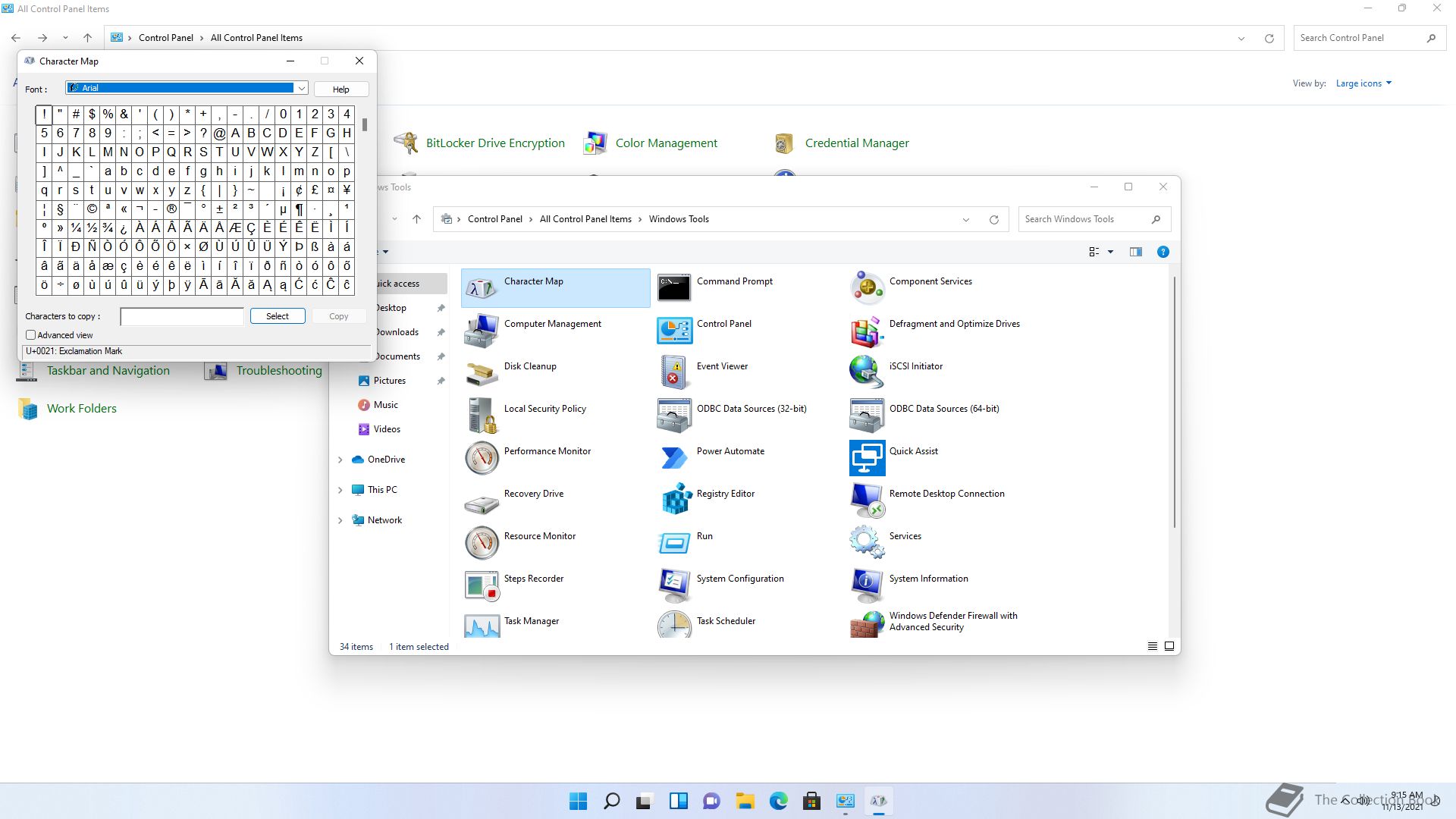Open Command Prompt icon
Viewport: 1456px width, 819px height.
[674, 287]
